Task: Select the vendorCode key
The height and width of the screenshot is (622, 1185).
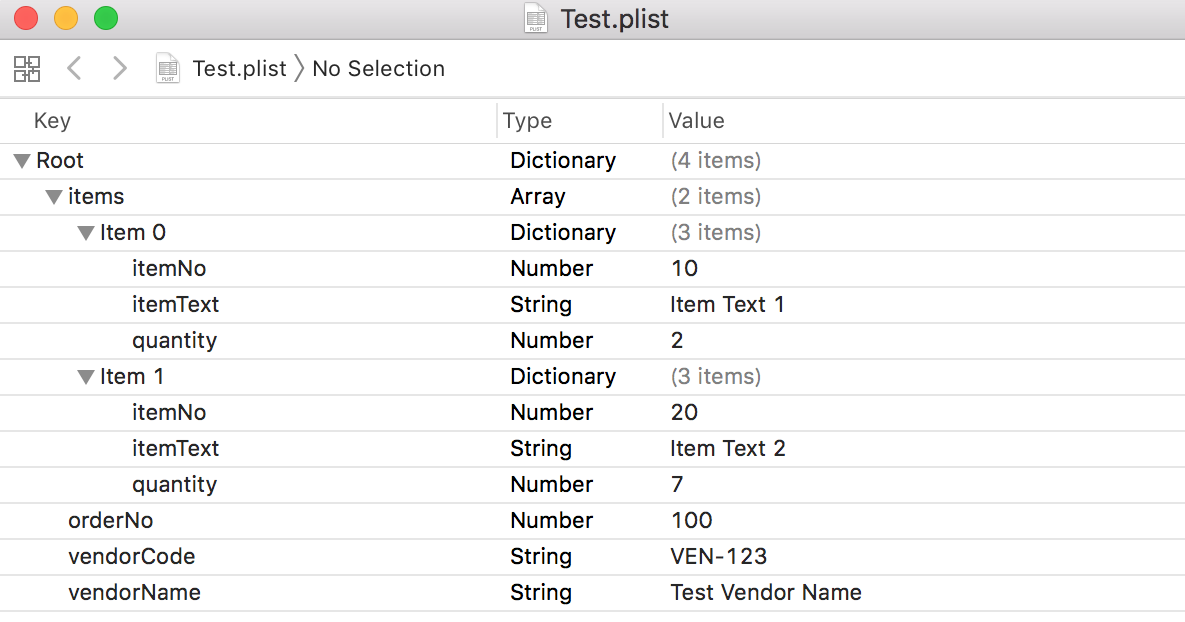Action: click(131, 557)
